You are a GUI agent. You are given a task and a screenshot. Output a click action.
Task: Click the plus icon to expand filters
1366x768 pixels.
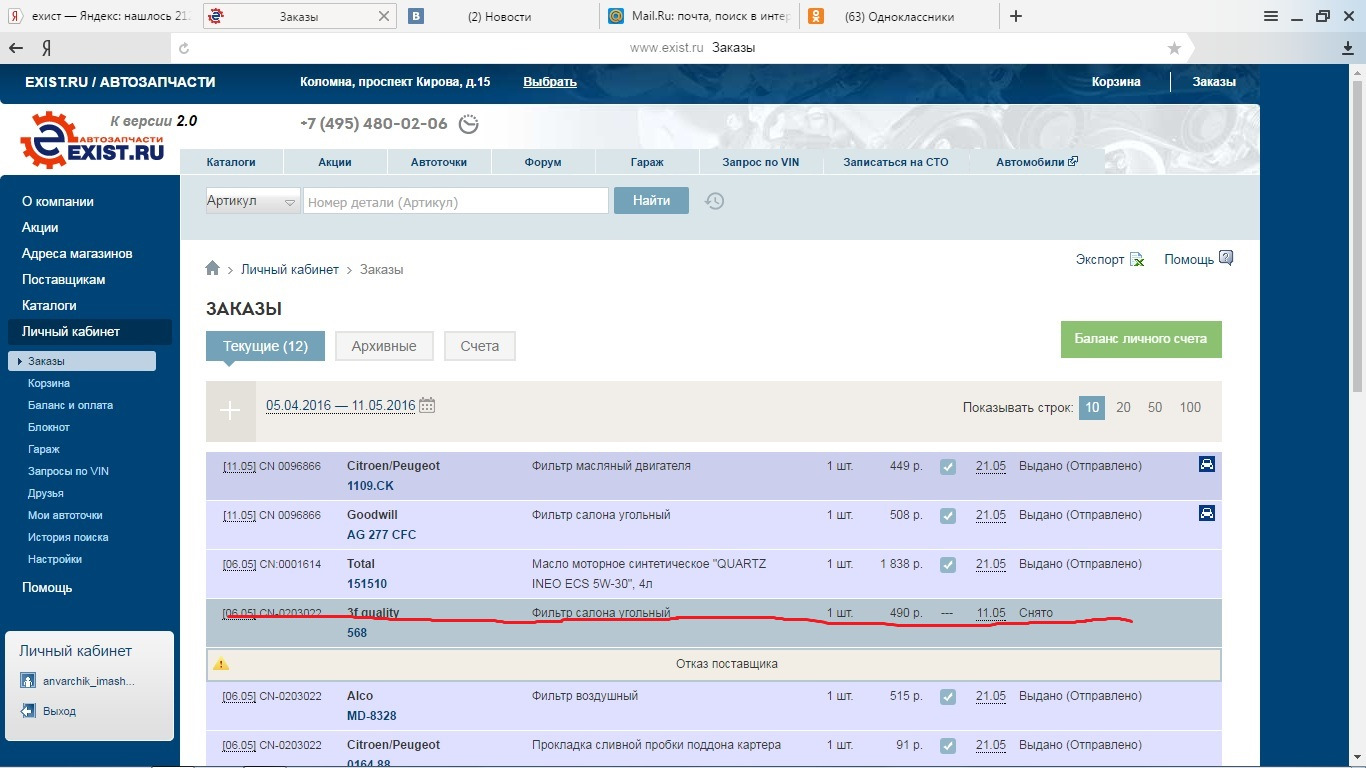point(230,410)
